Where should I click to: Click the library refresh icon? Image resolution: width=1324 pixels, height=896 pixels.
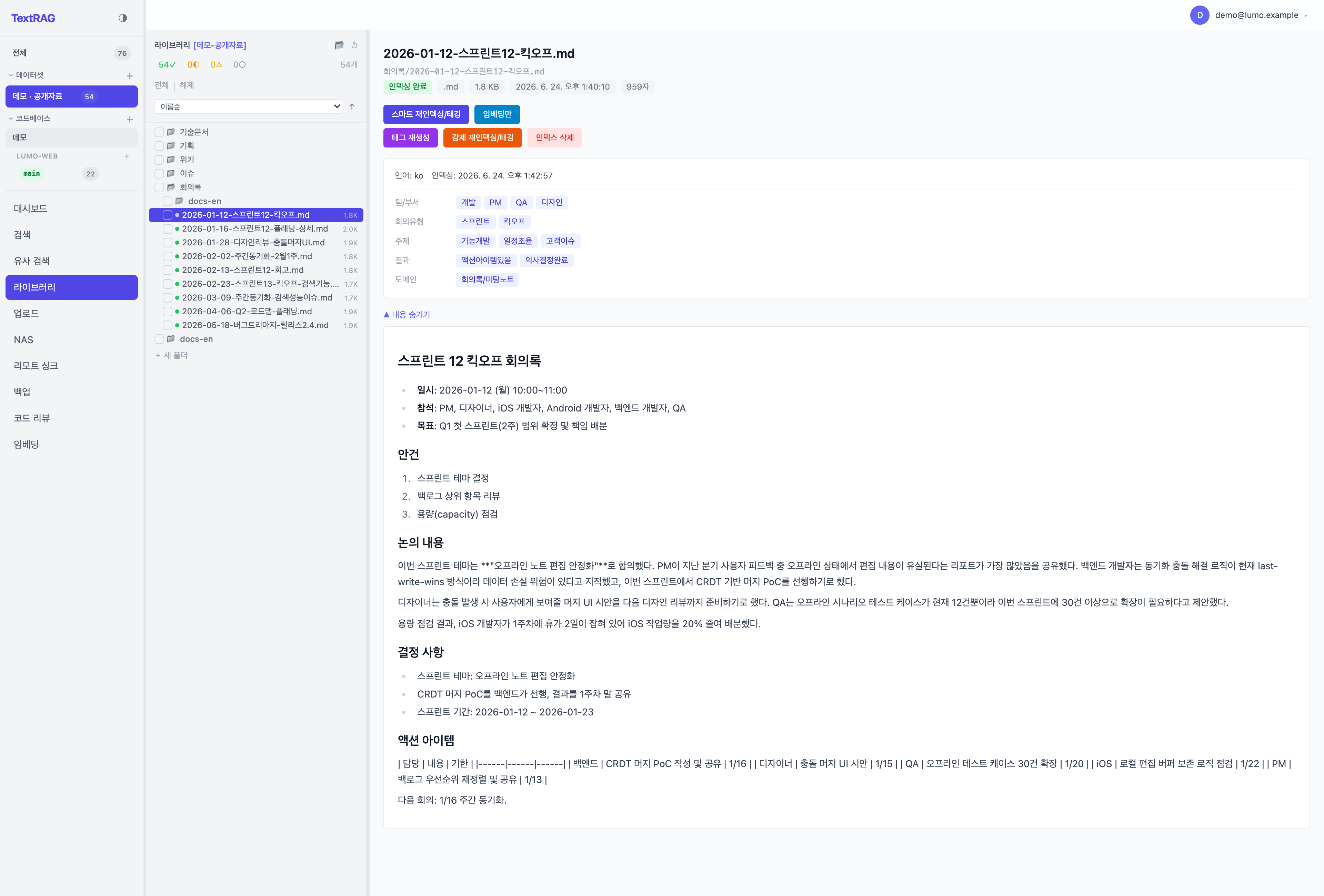coord(354,45)
